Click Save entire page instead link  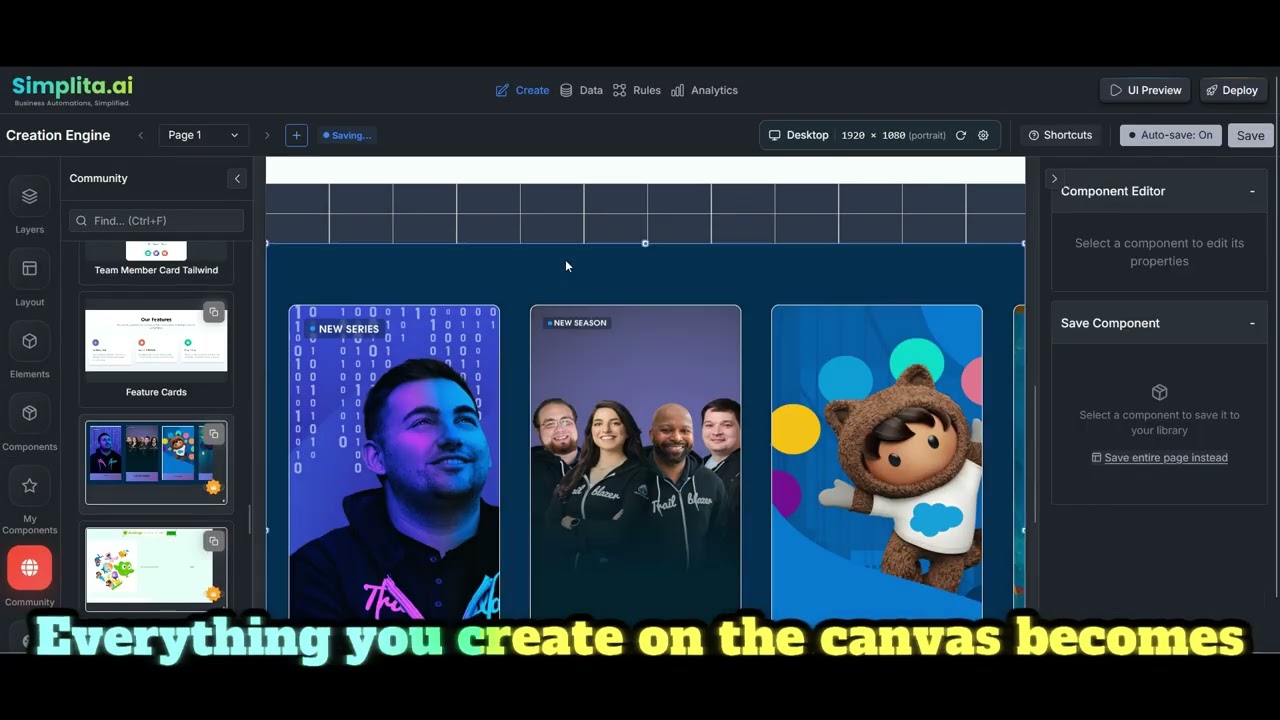coord(1159,457)
